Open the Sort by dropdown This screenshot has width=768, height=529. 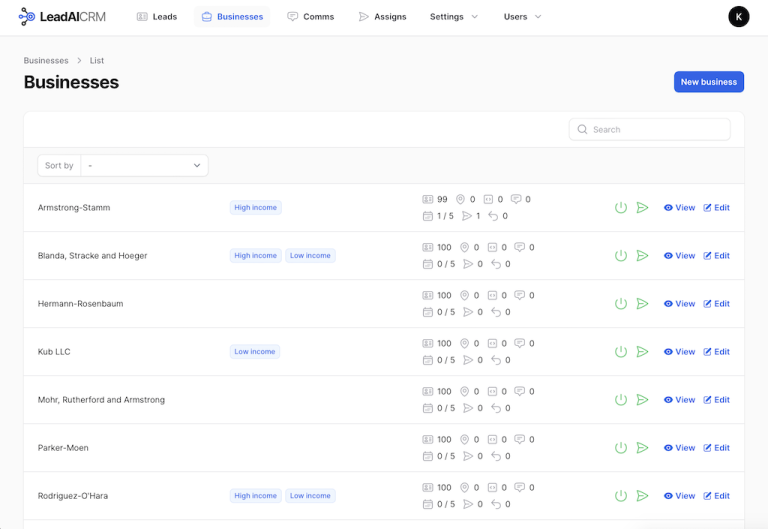(x=144, y=166)
